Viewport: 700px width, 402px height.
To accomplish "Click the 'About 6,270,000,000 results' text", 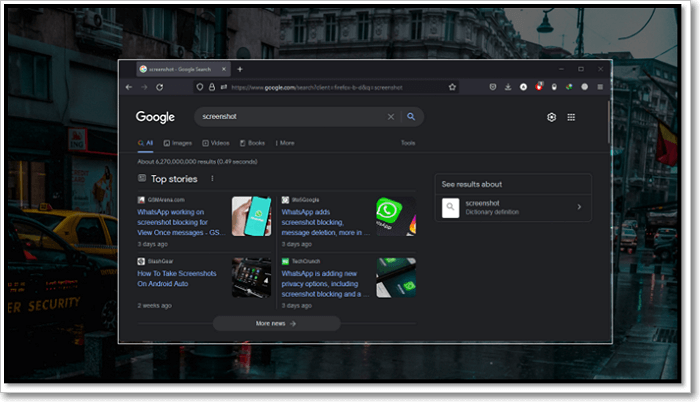I will pyautogui.click(x=197, y=162).
